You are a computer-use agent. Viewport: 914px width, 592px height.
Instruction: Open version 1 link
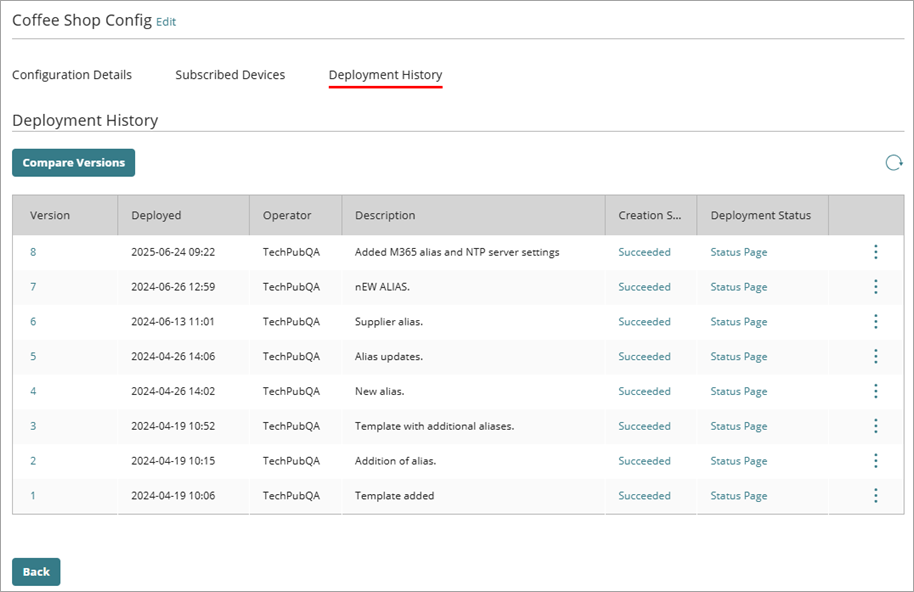coord(33,495)
